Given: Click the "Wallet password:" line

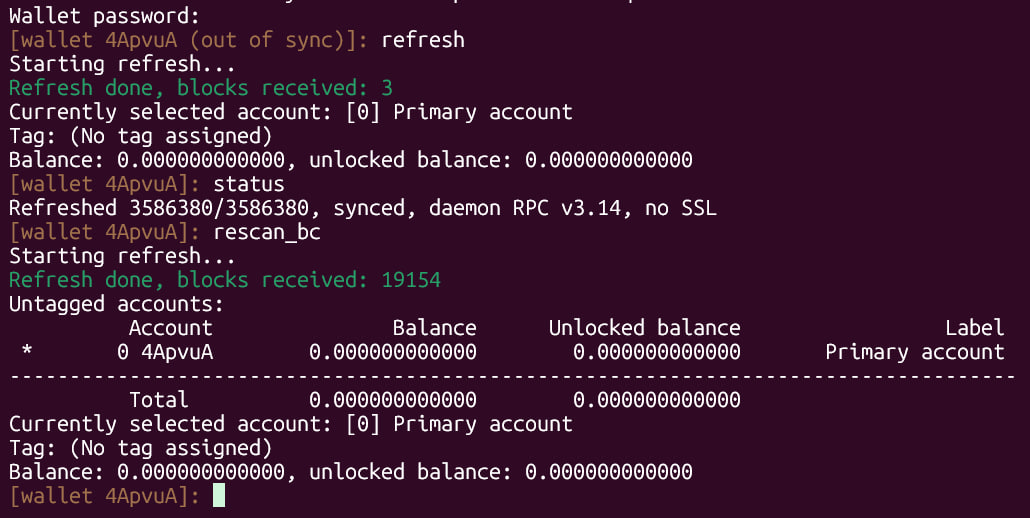Looking at the screenshot, I should tap(104, 16).
